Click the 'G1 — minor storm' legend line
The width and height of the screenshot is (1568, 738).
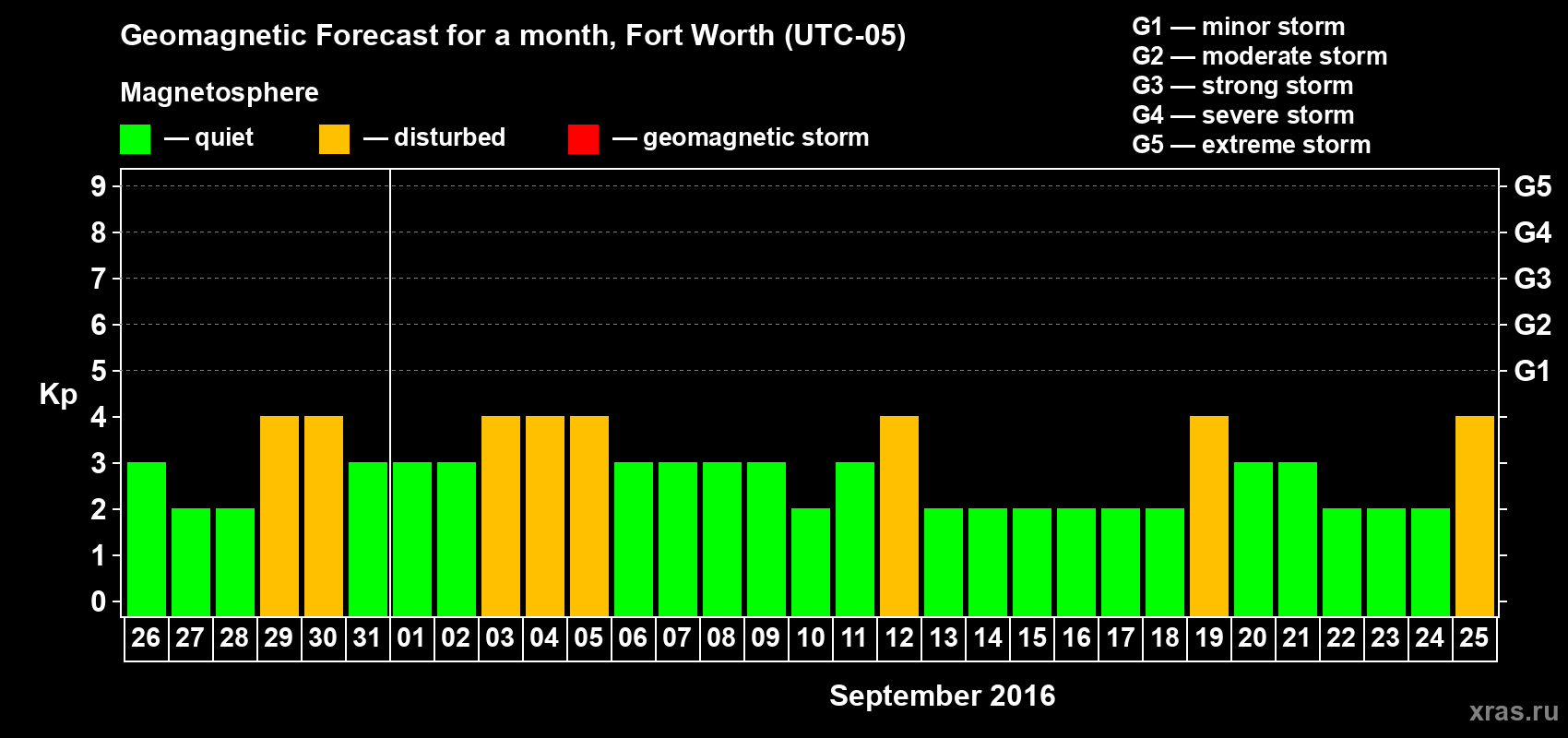click(x=1239, y=26)
